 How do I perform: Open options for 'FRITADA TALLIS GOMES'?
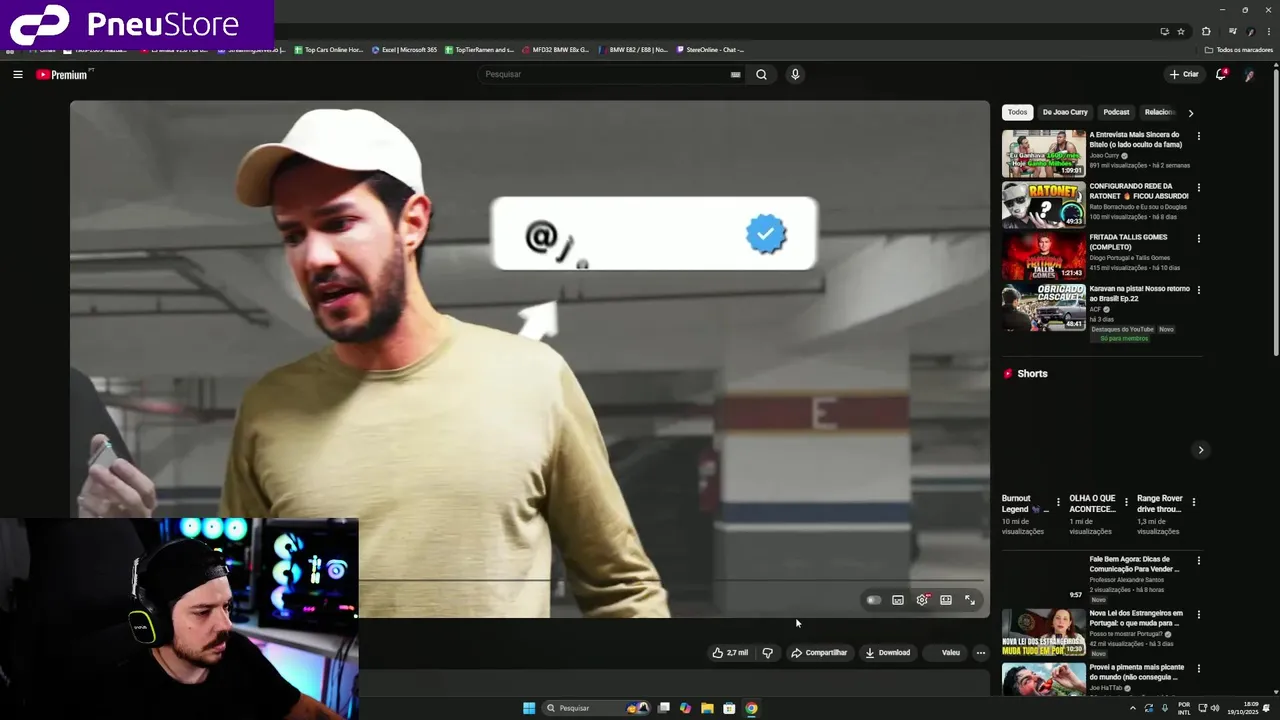[1199, 239]
